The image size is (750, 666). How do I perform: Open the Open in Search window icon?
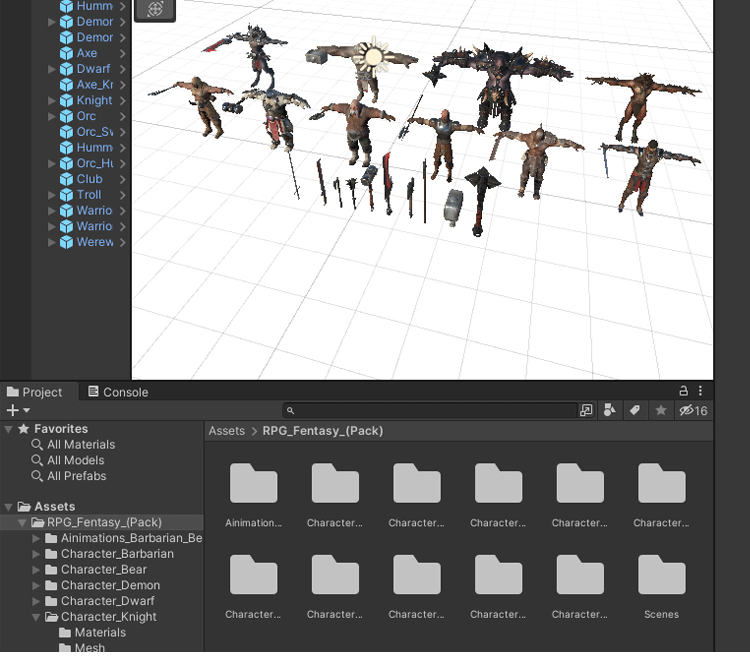coord(586,411)
